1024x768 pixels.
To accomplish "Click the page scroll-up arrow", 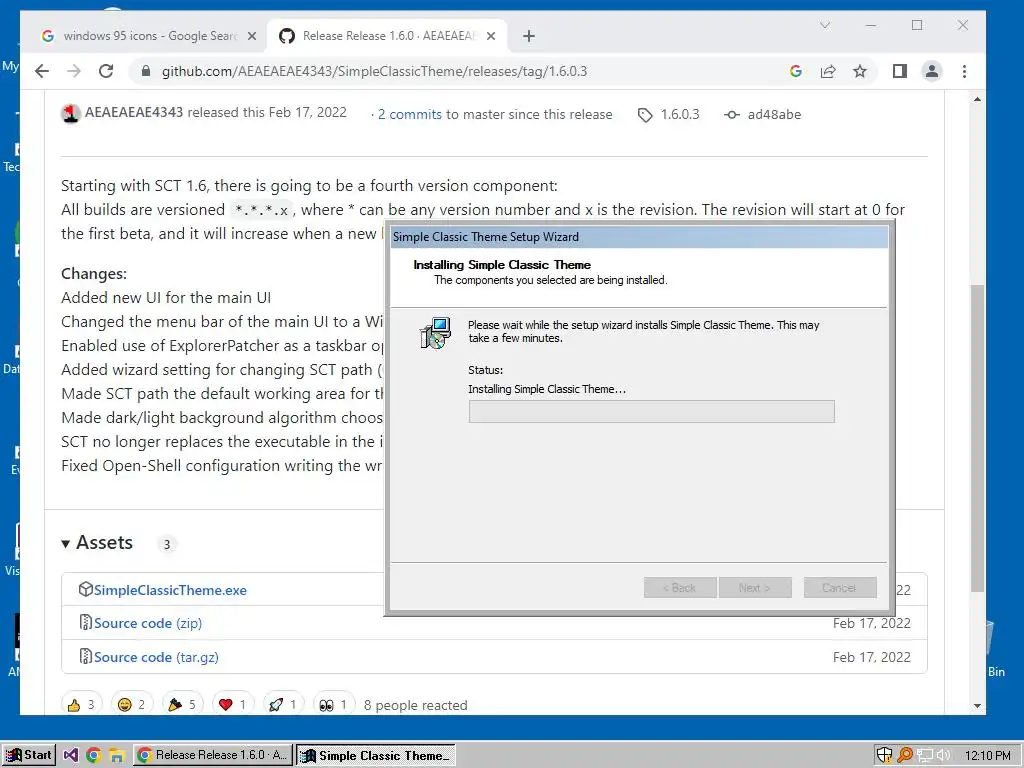I will 977,99.
